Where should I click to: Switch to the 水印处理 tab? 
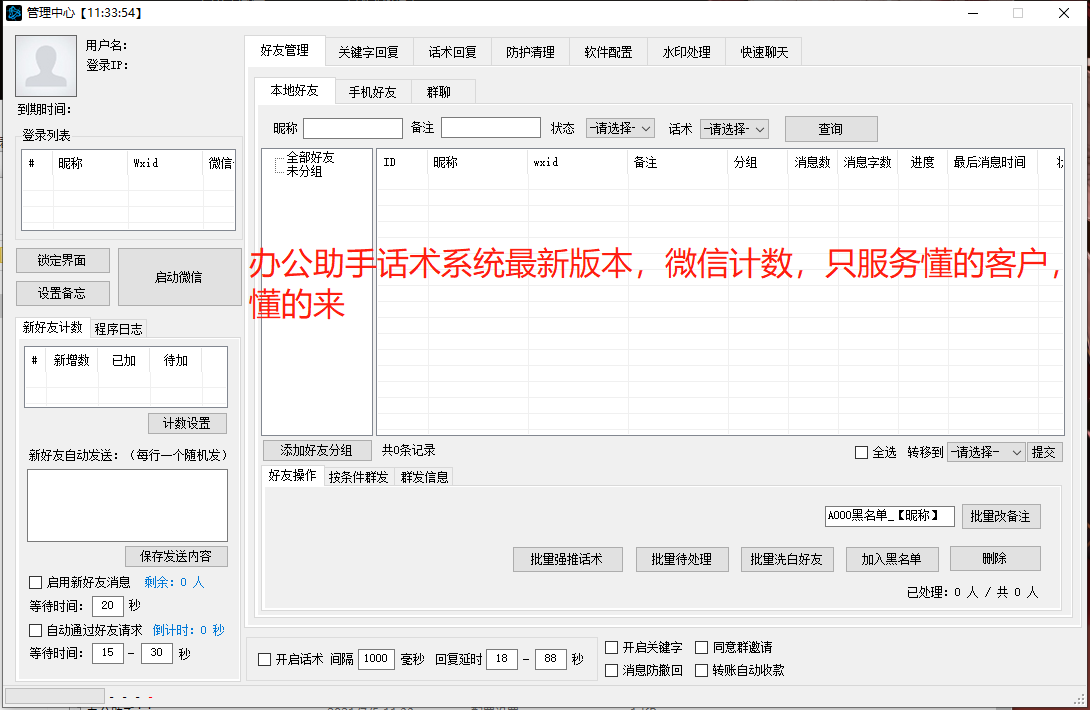686,52
